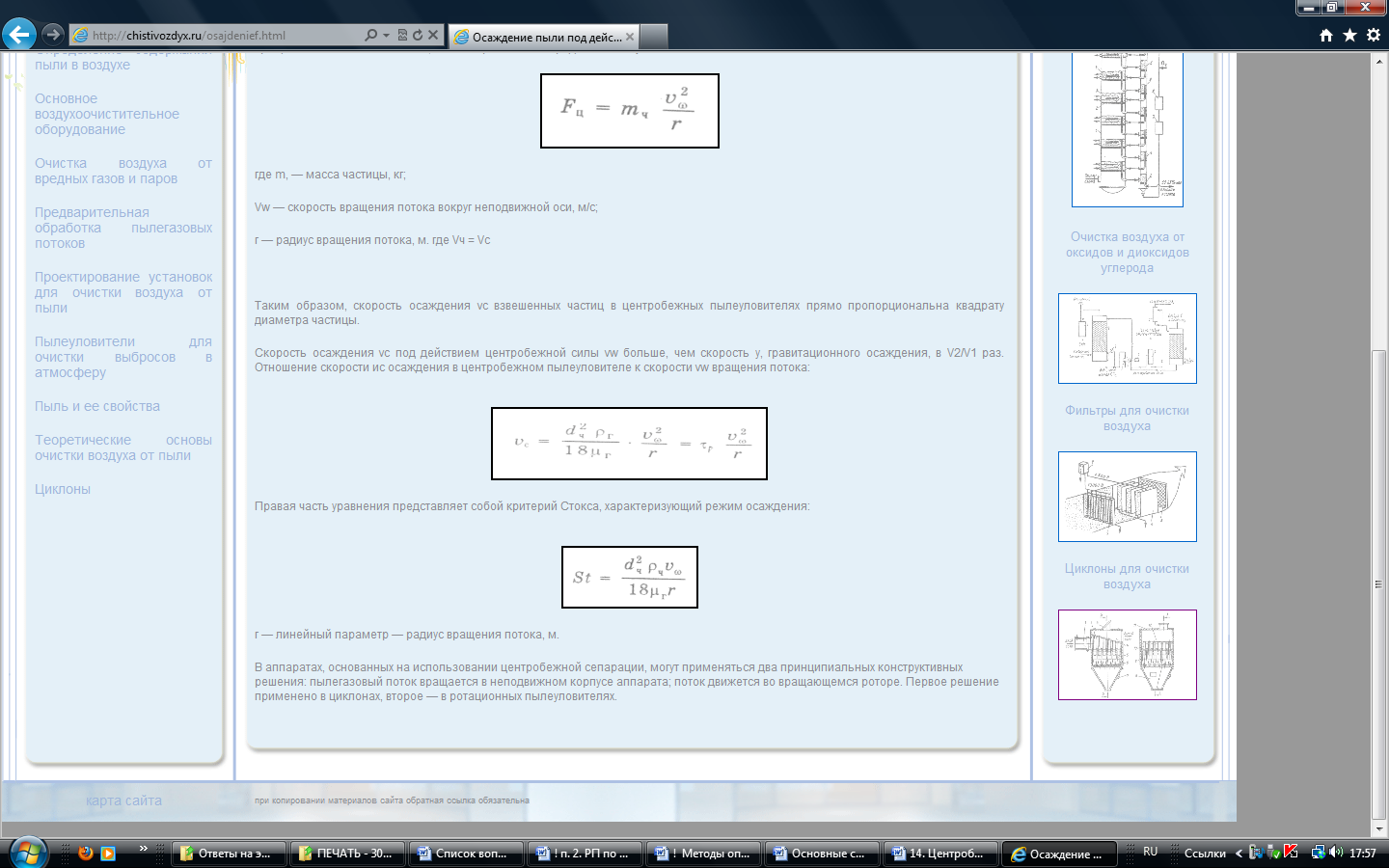This screenshot has height=868, width=1389.
Task: Open 'Очистка воздуха от вредных газов и паров' link
Action: click(123, 171)
